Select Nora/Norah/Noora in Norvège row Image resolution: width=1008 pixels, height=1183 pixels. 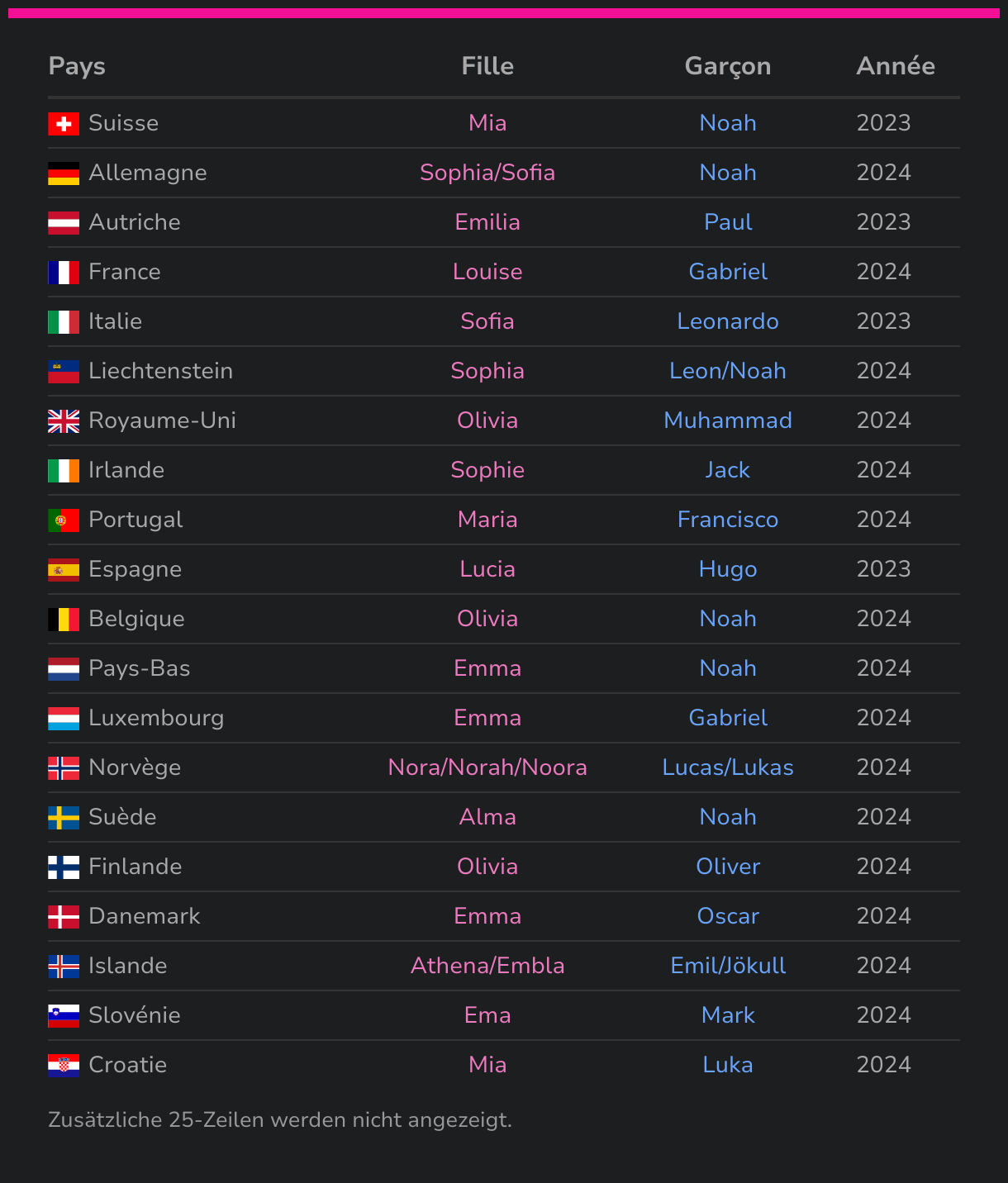(487, 767)
